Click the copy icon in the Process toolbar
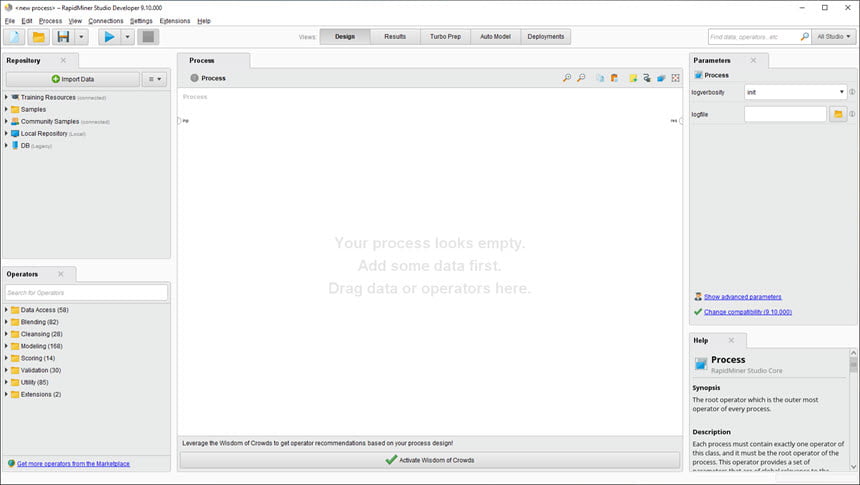This screenshot has width=860, height=485. 600,78
